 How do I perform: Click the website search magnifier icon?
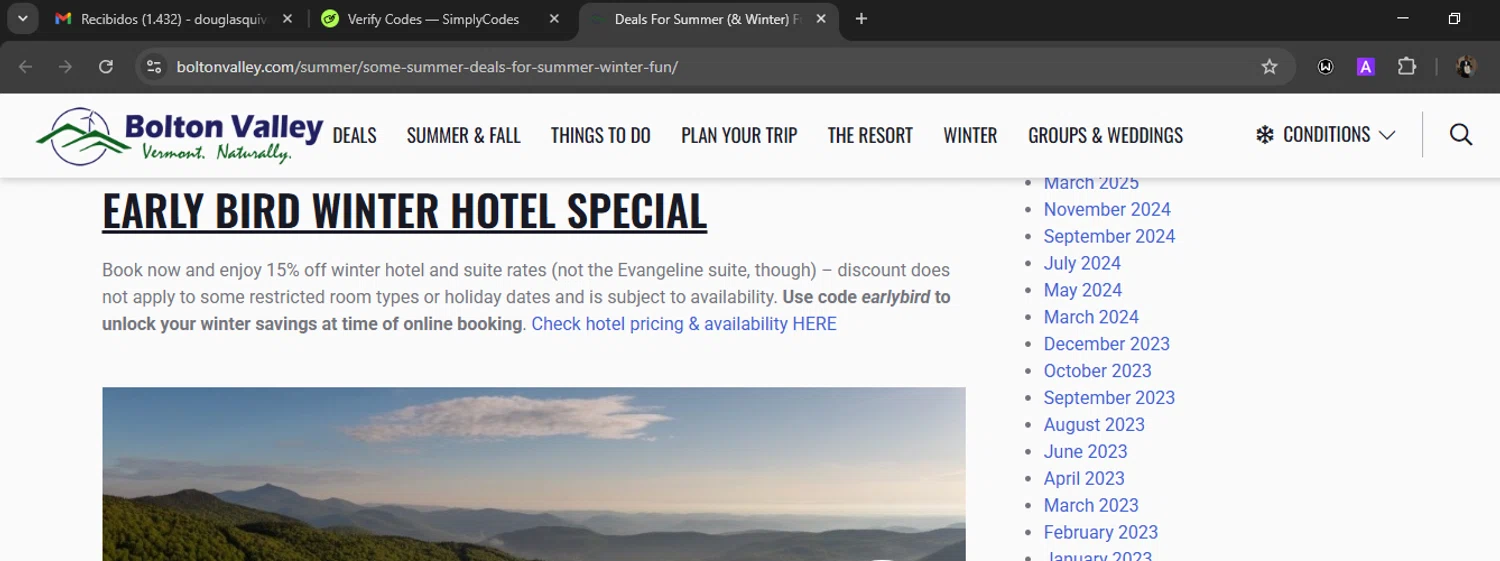[x=1460, y=135]
